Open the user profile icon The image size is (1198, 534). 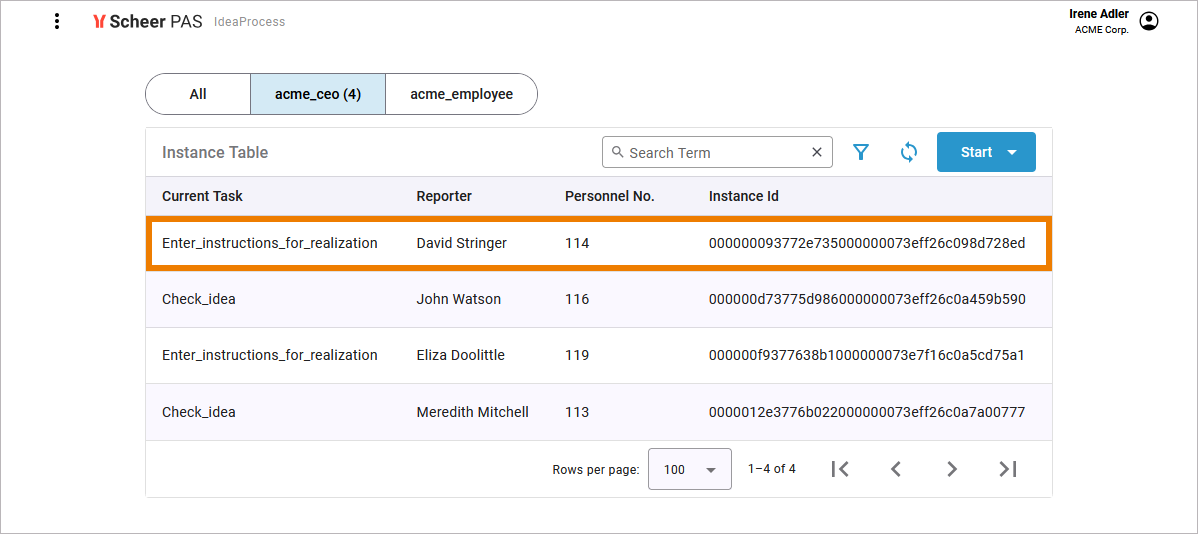[1149, 21]
